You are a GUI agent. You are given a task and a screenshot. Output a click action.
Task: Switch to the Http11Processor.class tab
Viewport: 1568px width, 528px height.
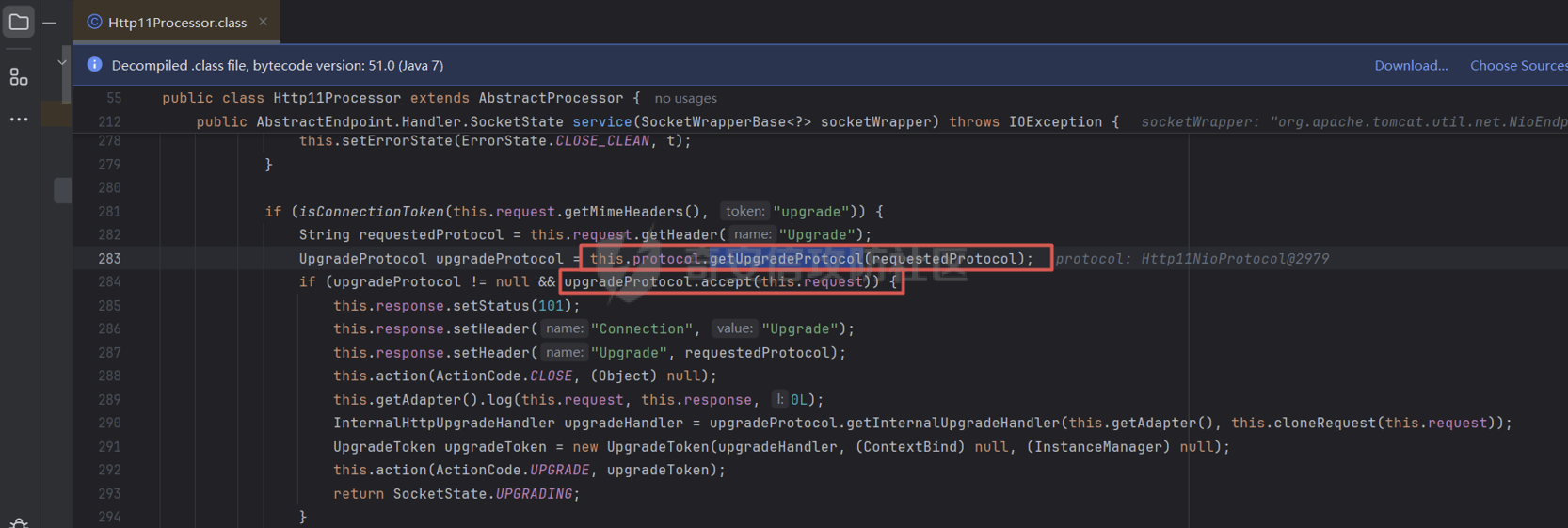(177, 22)
